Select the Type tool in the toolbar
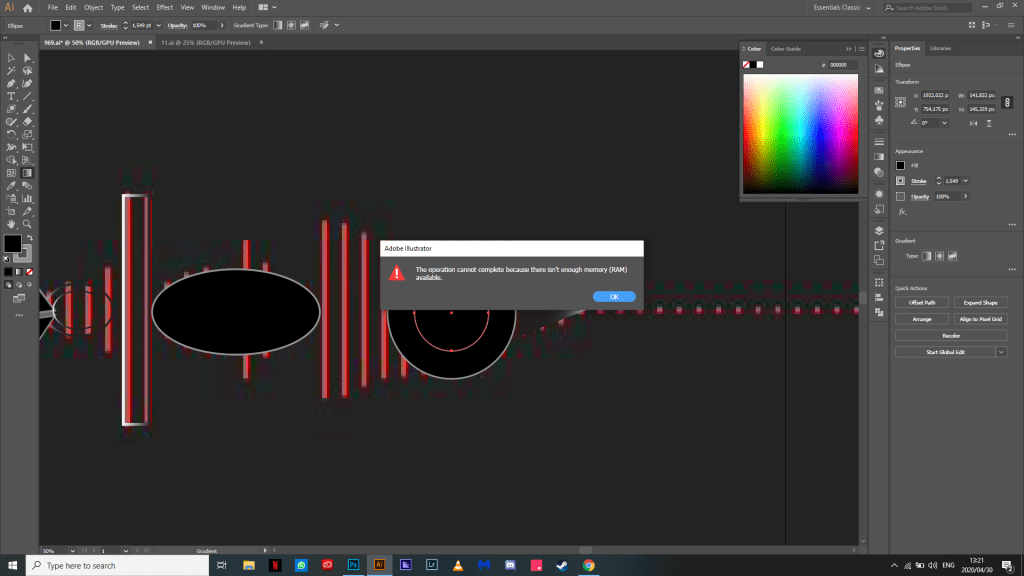The height and width of the screenshot is (576, 1024). tap(12, 96)
